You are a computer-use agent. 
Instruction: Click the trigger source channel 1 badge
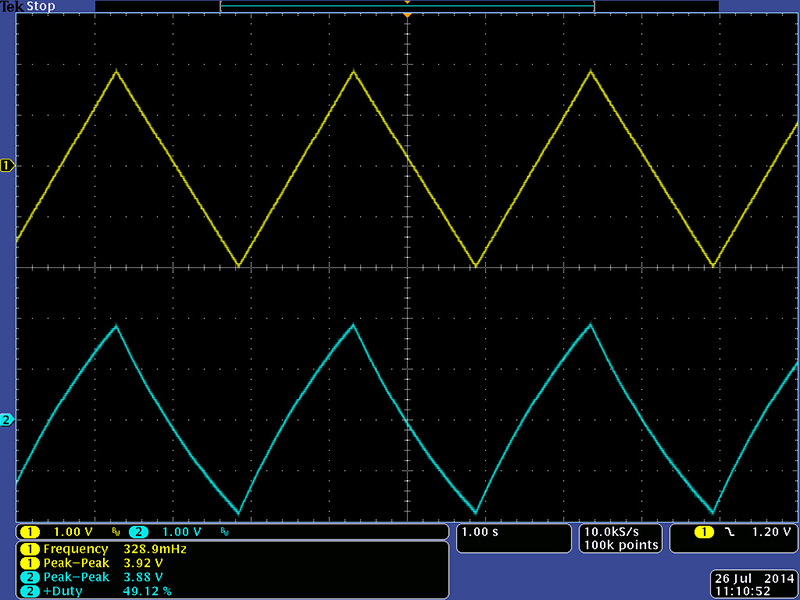[705, 532]
